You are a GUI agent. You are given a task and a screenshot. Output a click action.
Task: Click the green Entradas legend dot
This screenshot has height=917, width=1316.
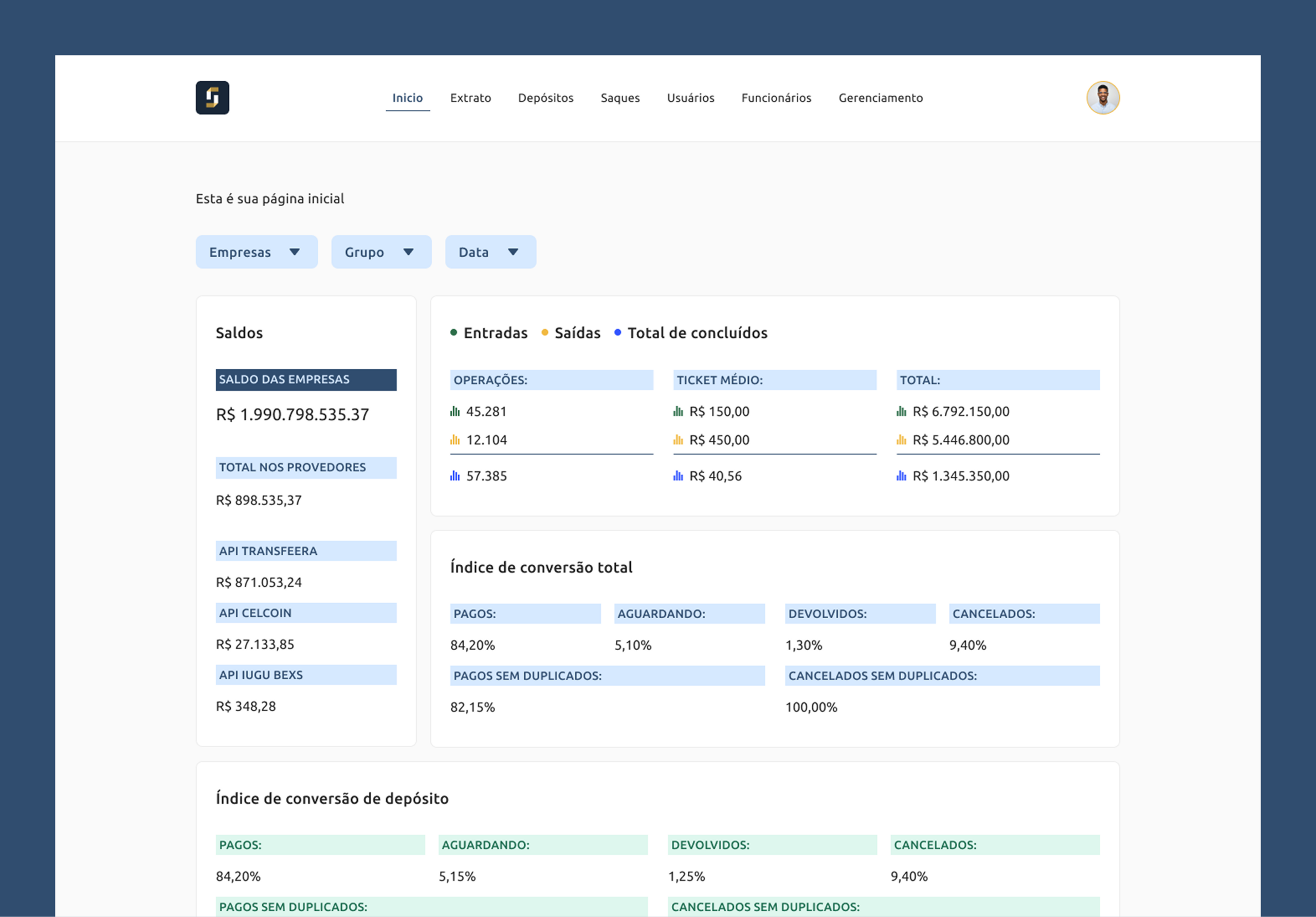453,332
